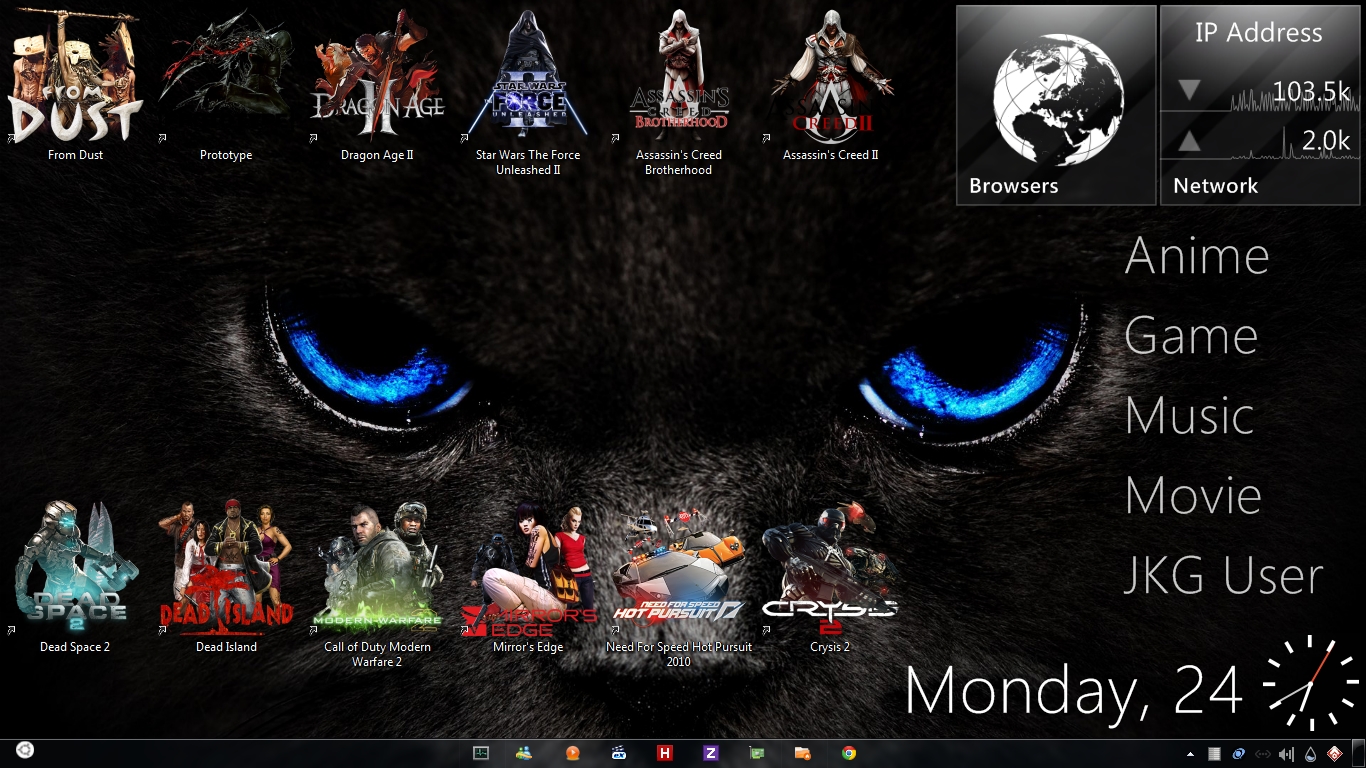Open the green circuit card taskbar icon

[757, 754]
